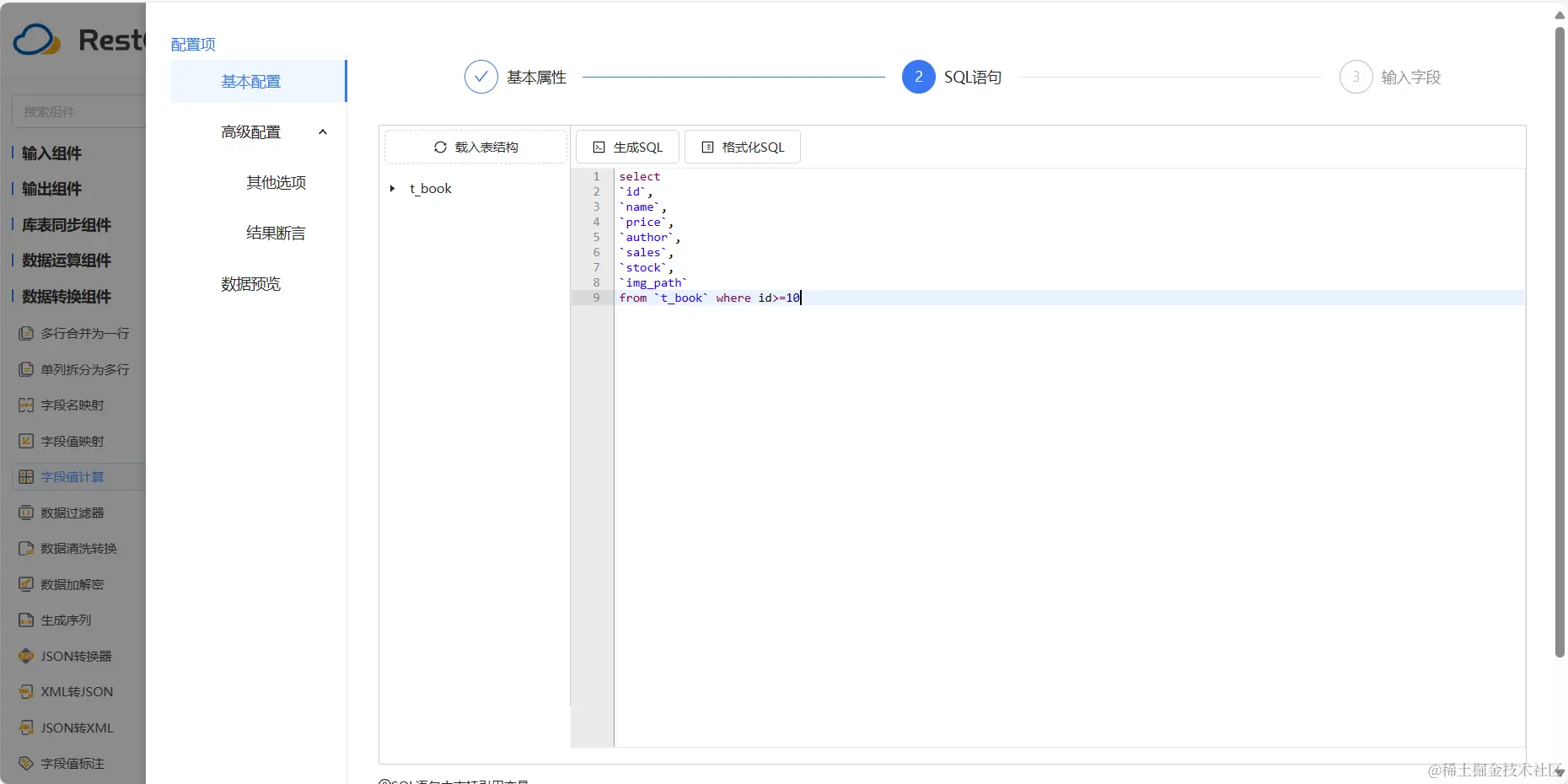This screenshot has height=784, width=1568.
Task: Click line number 9 in editor gutter
Action: pyautogui.click(x=597, y=298)
